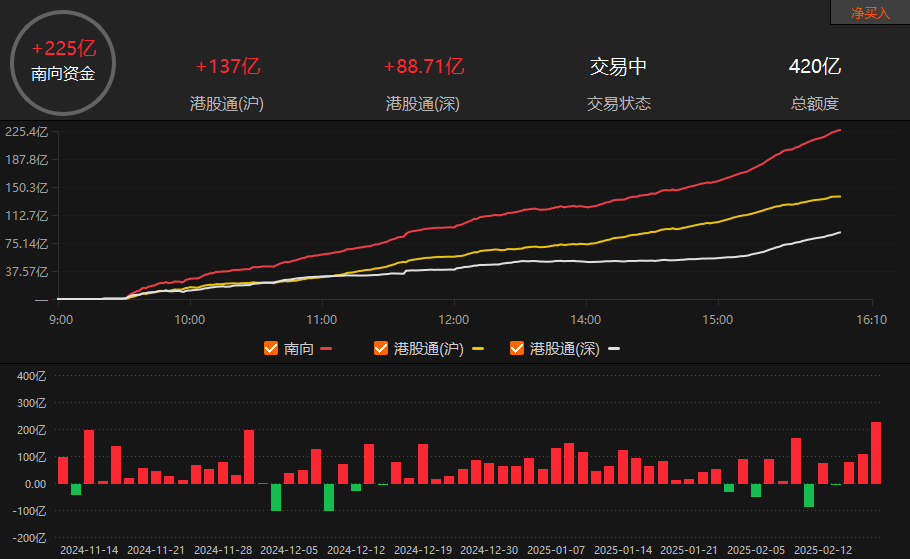Click the 2024-12-05 date label
The height and width of the screenshot is (559, 910).
click(289, 550)
